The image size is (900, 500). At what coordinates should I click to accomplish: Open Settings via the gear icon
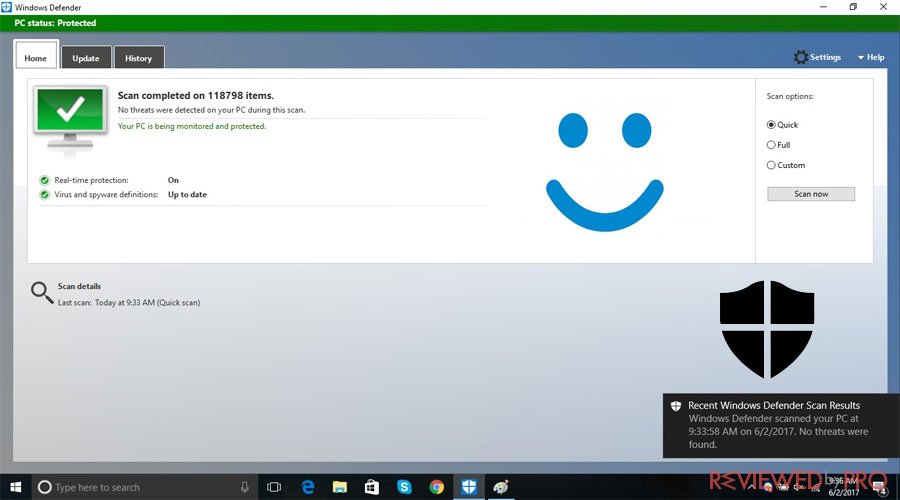800,57
